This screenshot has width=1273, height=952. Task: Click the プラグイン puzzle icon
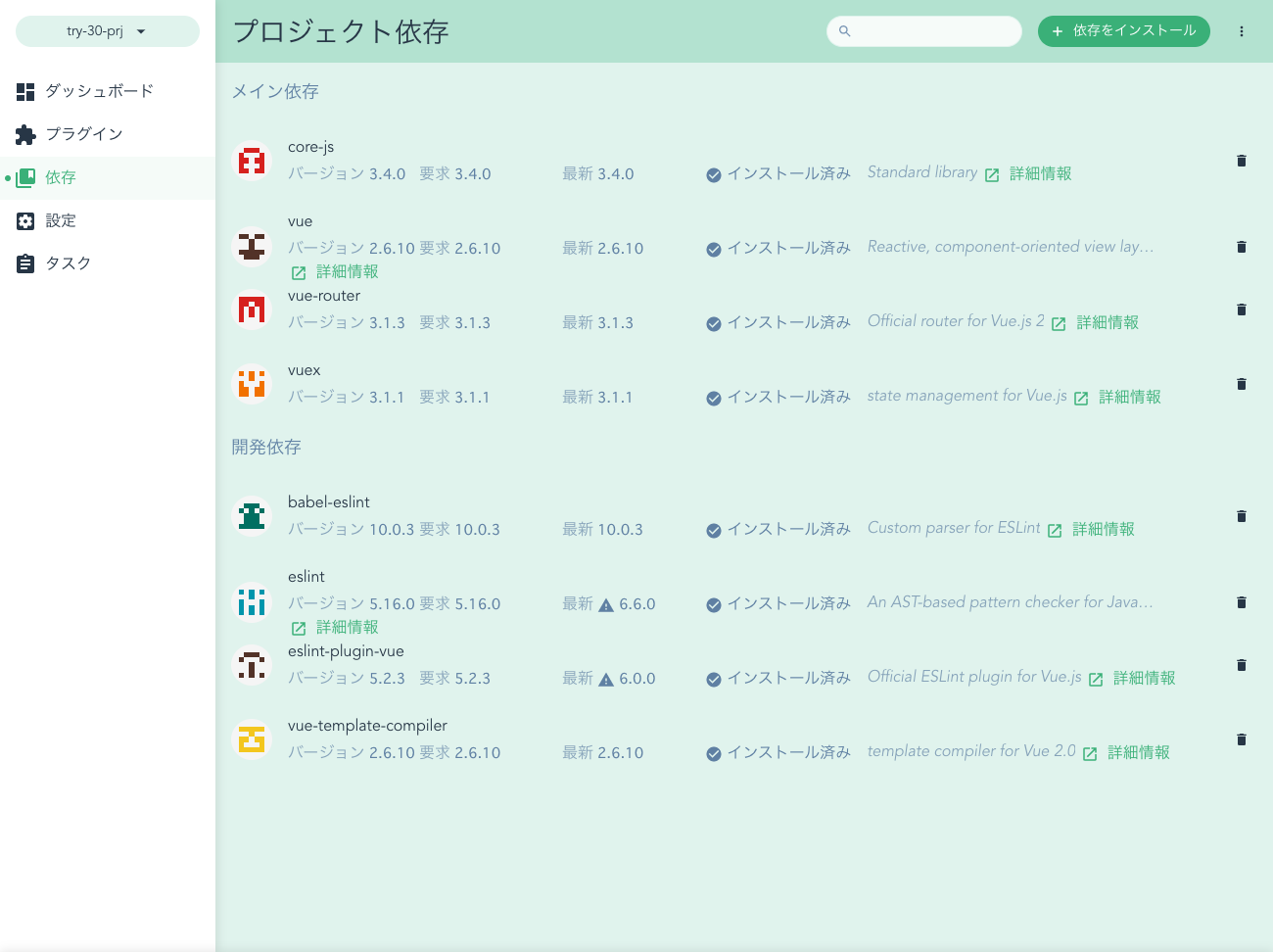[x=25, y=134]
